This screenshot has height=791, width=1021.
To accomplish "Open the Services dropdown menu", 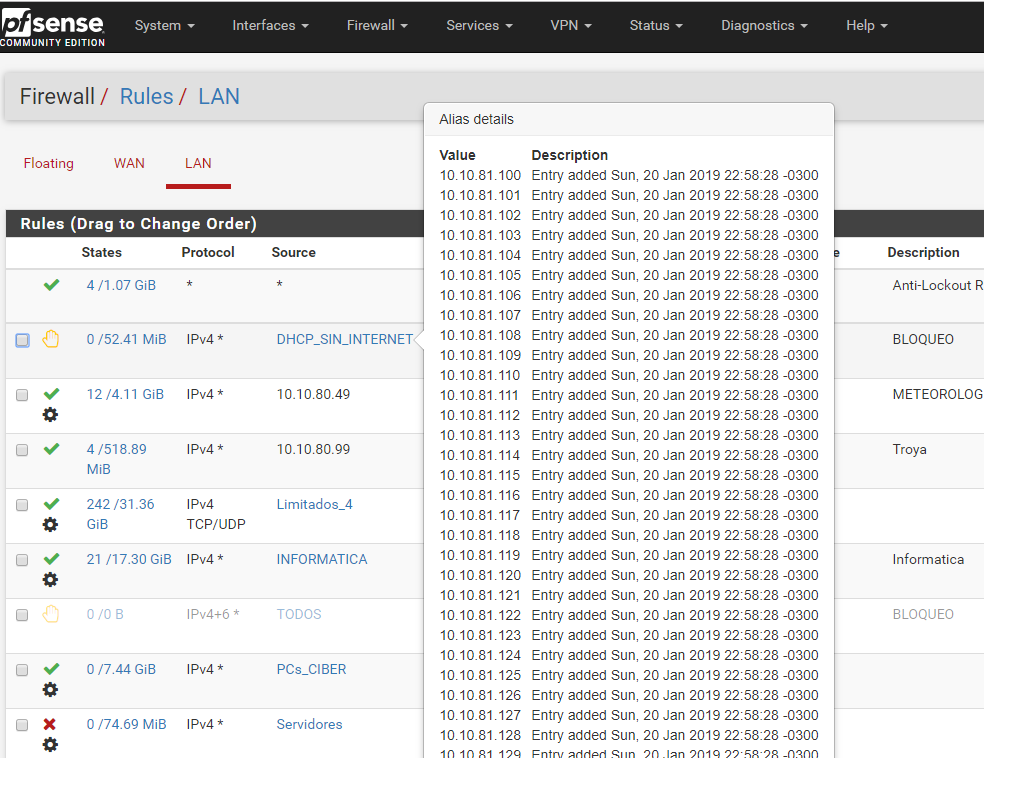I will 479,26.
